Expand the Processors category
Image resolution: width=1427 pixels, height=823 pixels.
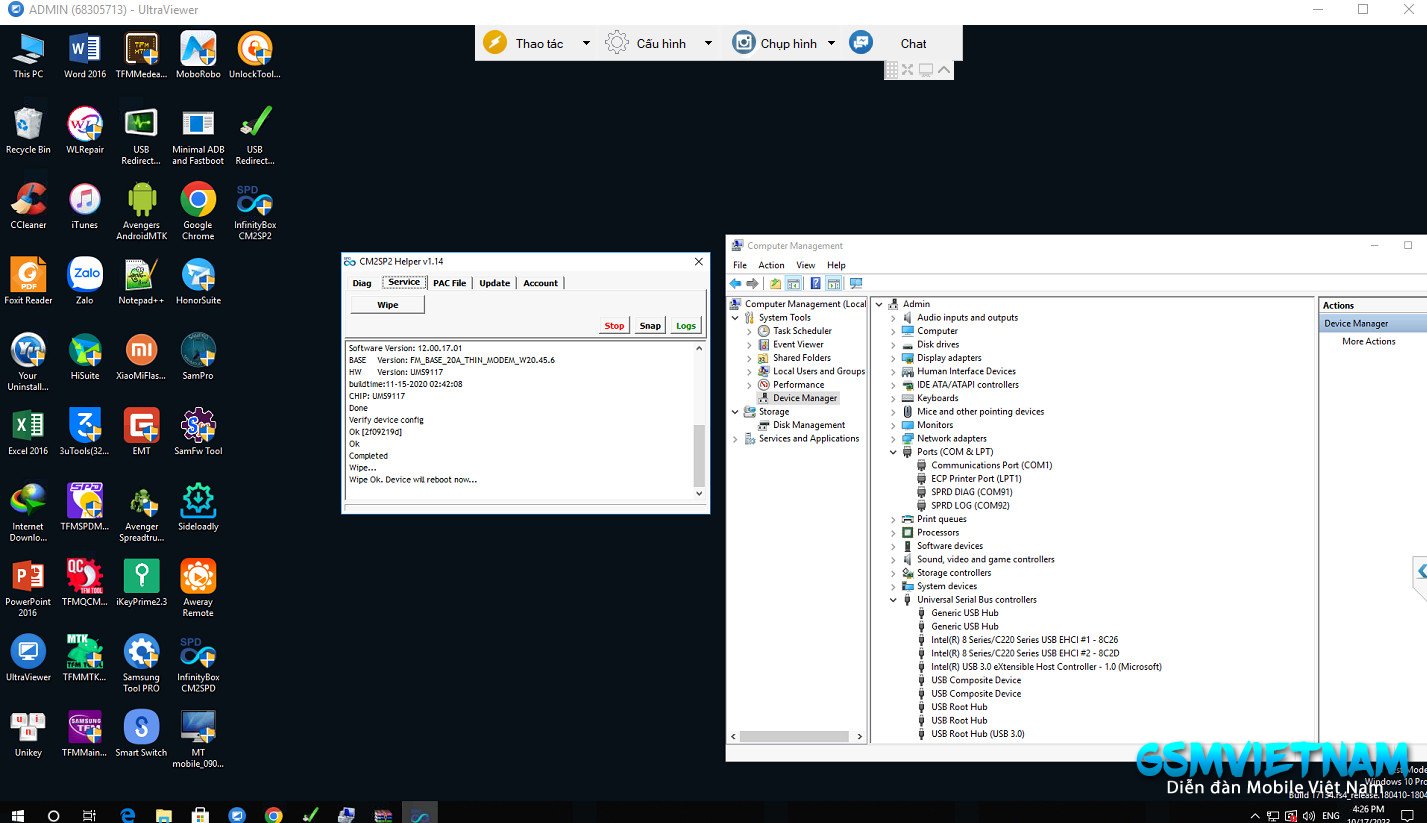click(893, 533)
